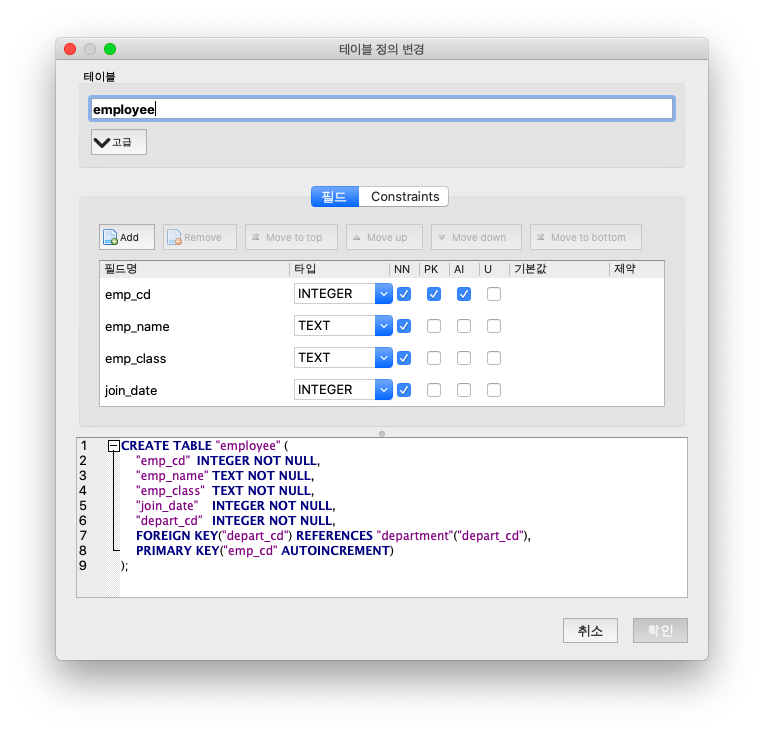Click the AI column header
The height and width of the screenshot is (734, 764).
pyautogui.click(x=464, y=269)
